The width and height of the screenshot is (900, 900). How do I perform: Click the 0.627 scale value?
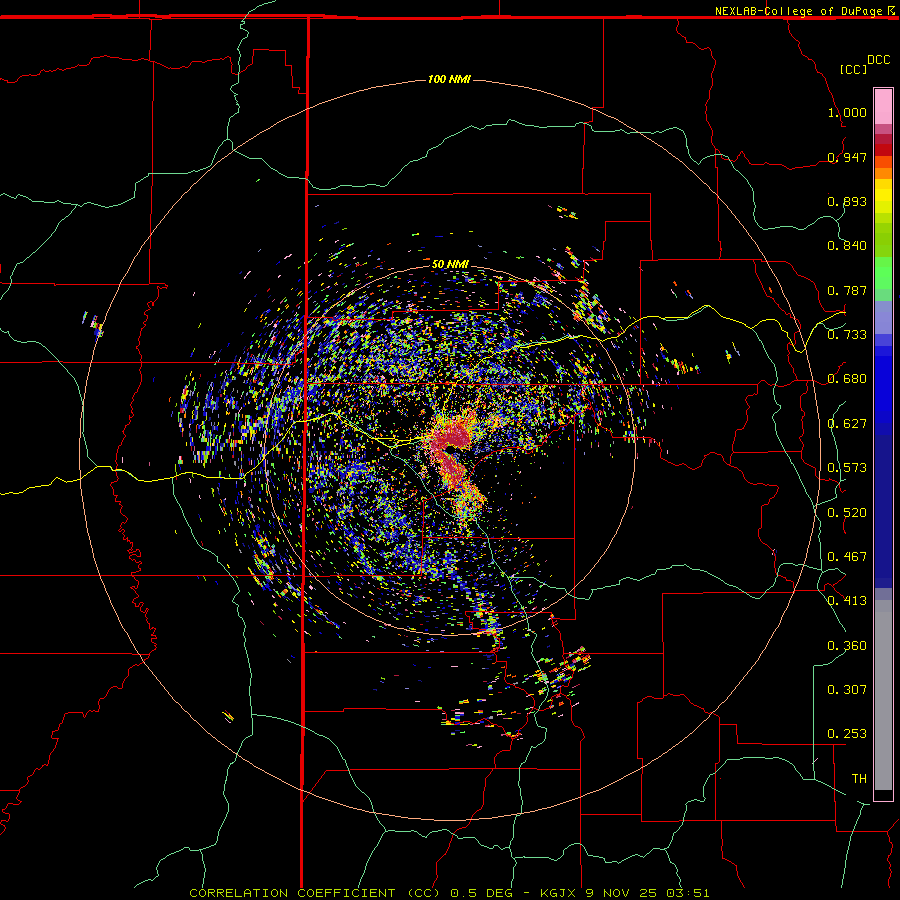pos(847,424)
